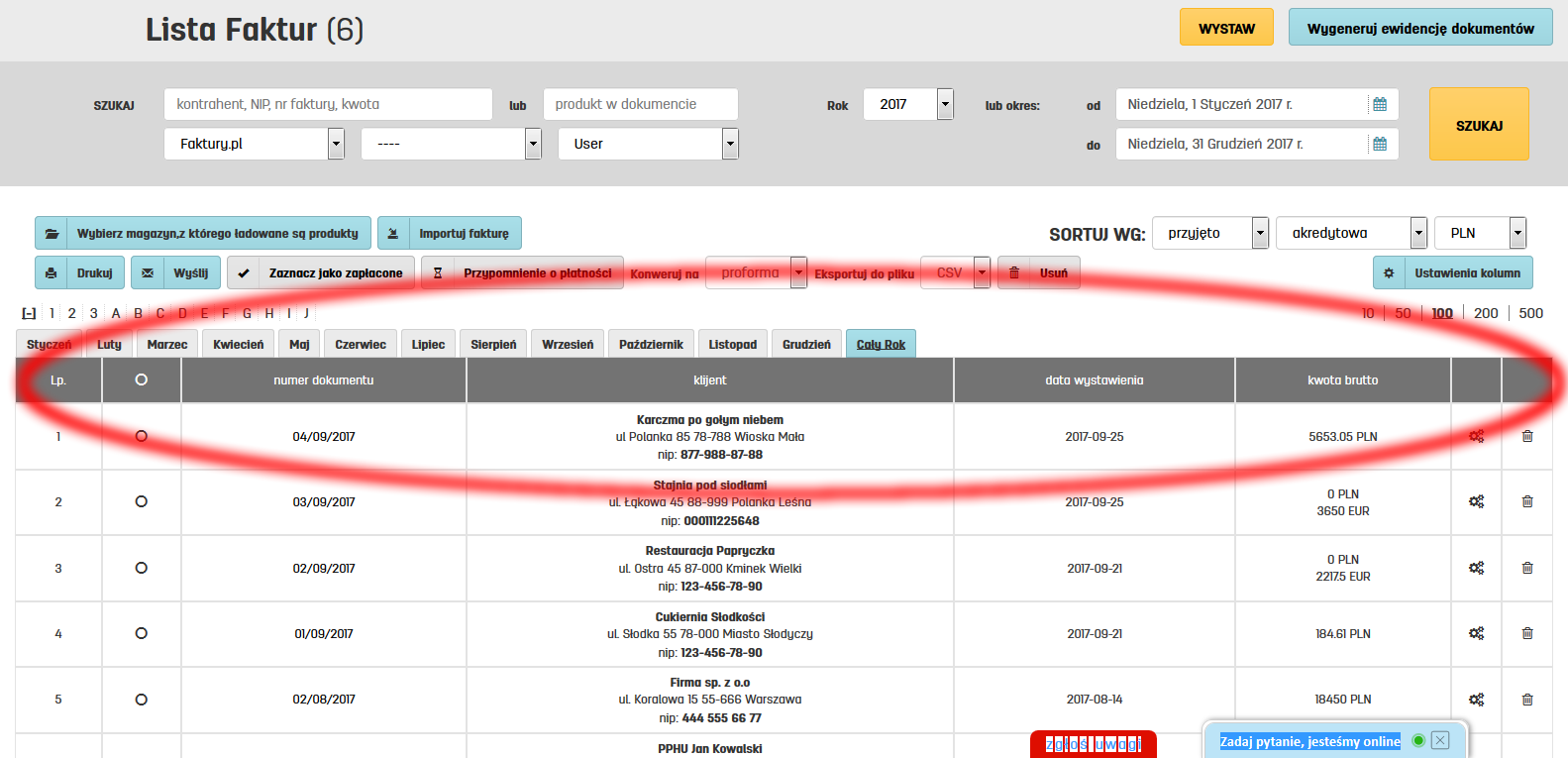Switch to the Wrzesień month tab
The image size is (1568, 758).
[568, 344]
